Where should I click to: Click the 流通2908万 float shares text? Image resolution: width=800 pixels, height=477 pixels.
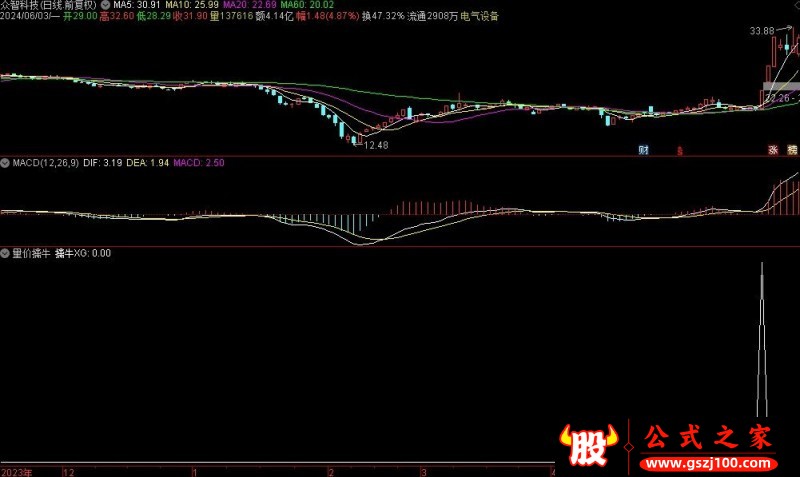433,16
